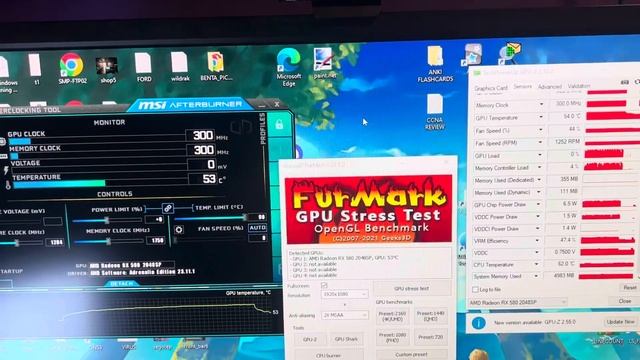The width and height of the screenshot is (640, 360).
Task: Run the Preset:1440 (QHD) benchmark
Action: [431, 316]
